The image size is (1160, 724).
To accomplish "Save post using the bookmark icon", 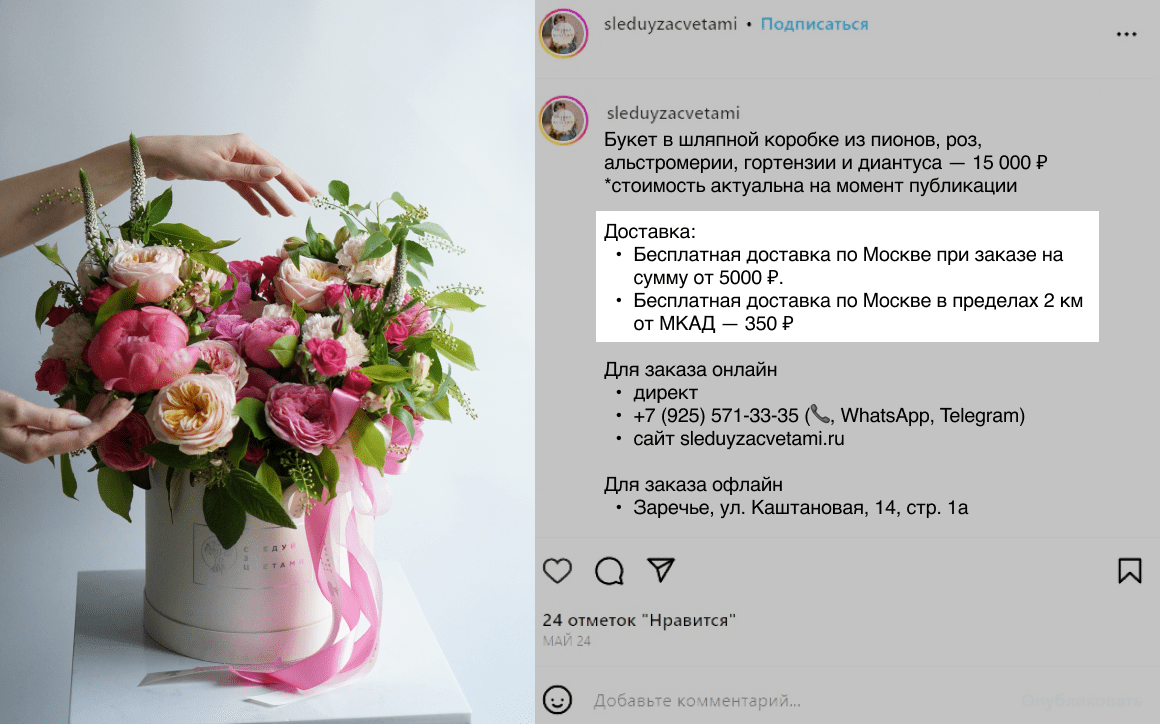I will coord(1129,571).
